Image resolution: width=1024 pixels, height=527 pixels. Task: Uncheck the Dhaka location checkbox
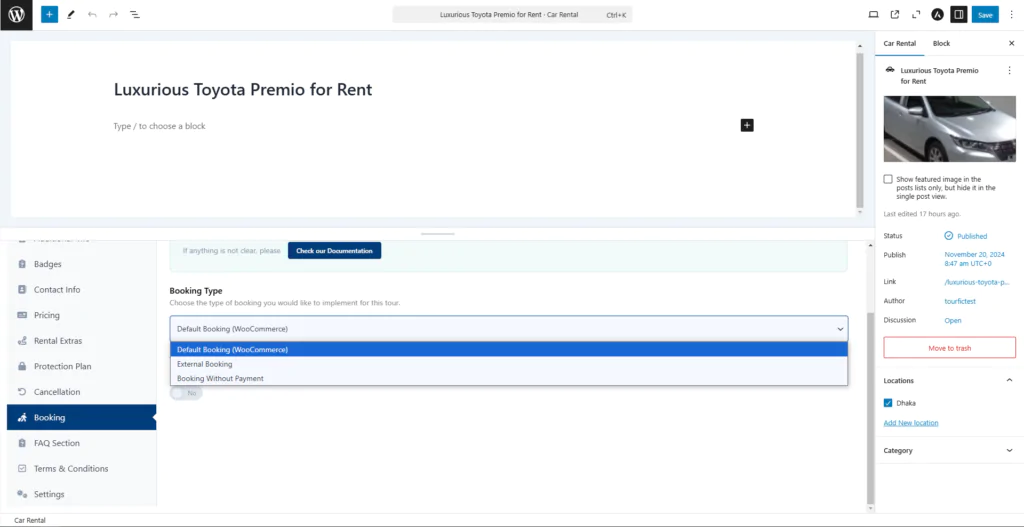point(888,403)
